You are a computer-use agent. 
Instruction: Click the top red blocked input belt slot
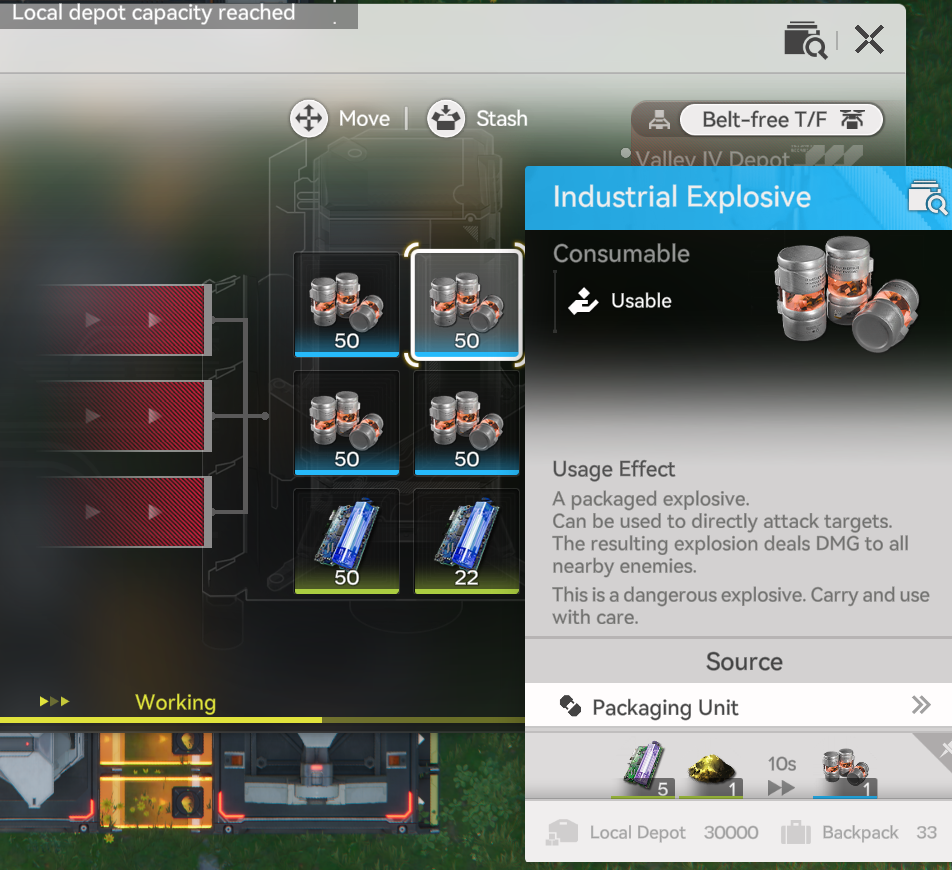coord(124,320)
